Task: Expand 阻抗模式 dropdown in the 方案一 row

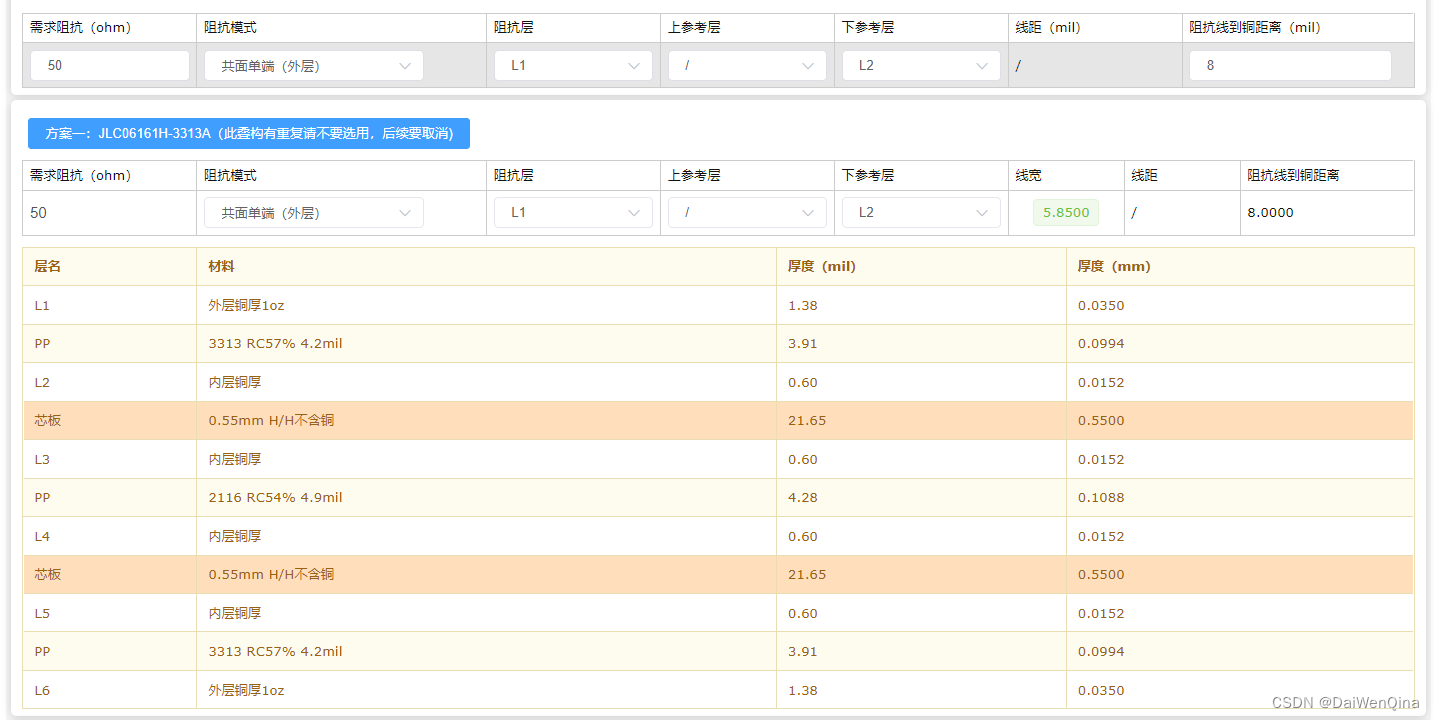Action: pos(314,213)
